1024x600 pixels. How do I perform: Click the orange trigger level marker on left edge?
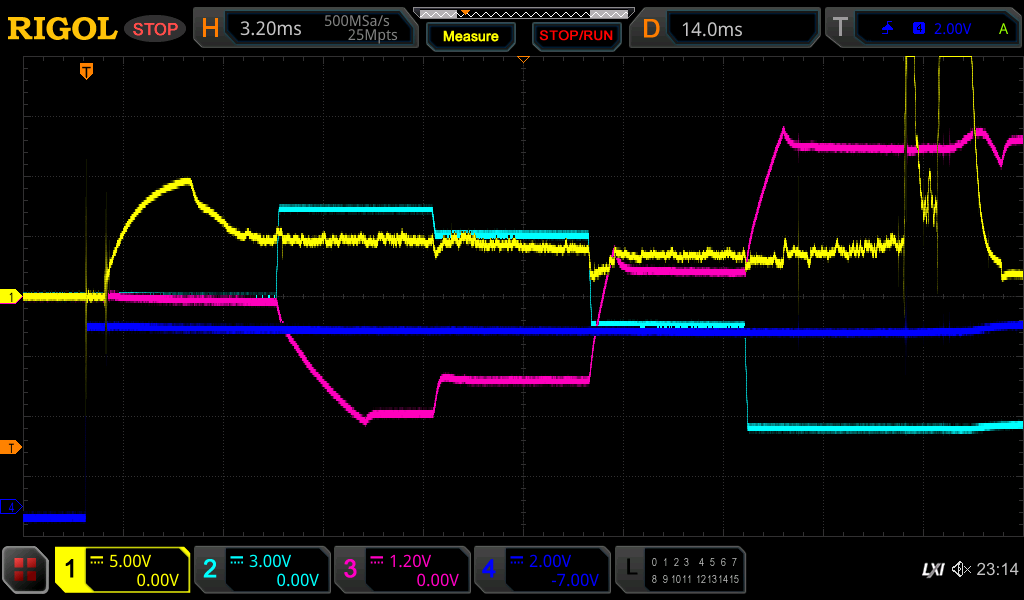(x=12, y=446)
